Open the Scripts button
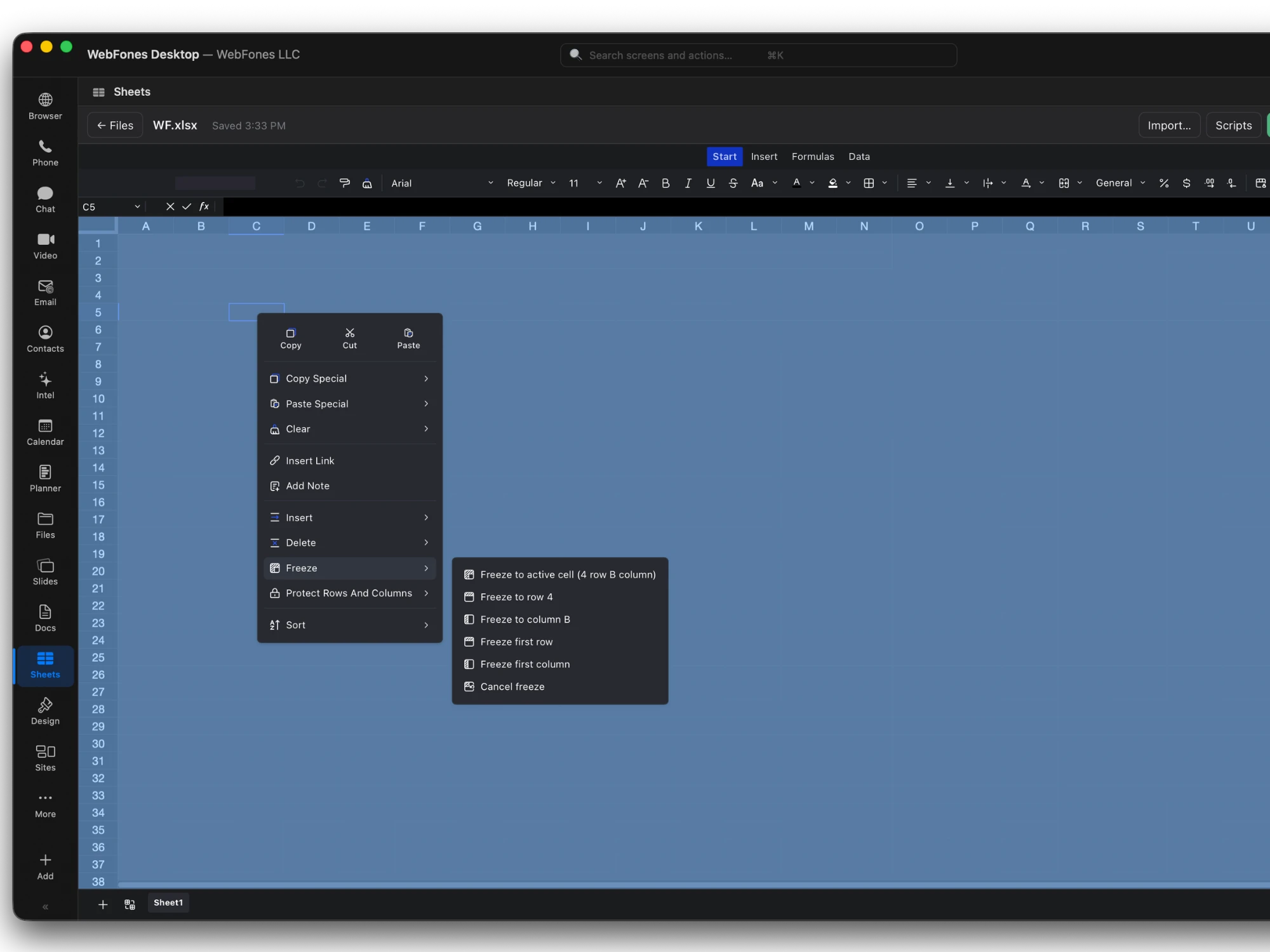 1233,126
